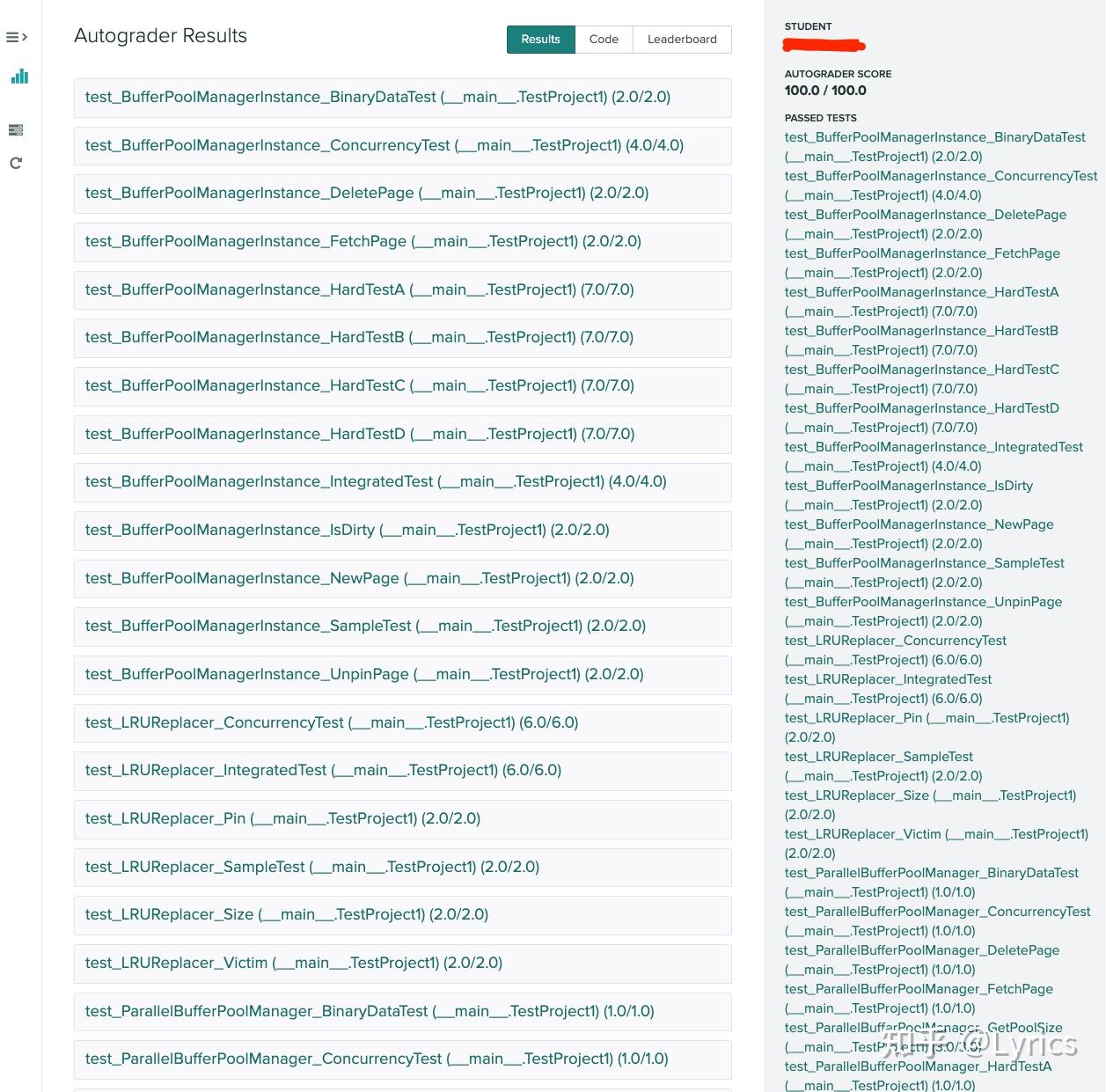
Task: Open the Code tab
Action: coord(604,40)
